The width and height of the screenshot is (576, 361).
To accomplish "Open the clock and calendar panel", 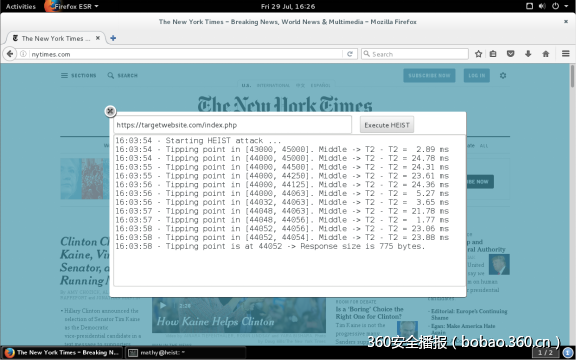I will point(288,6).
